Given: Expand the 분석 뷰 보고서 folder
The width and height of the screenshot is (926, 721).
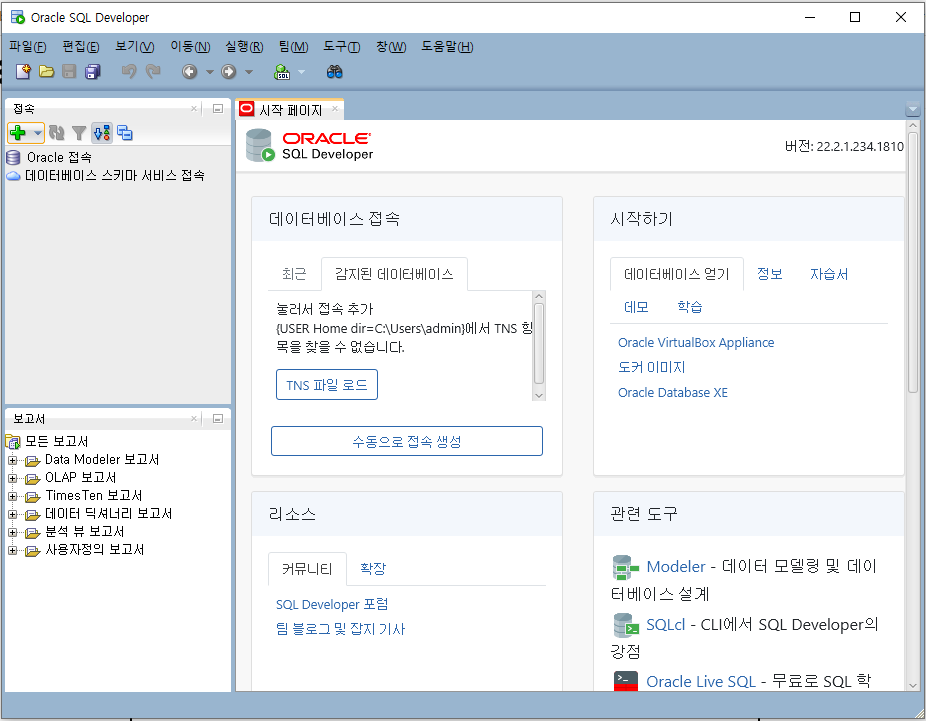Looking at the screenshot, I should pyautogui.click(x=12, y=533).
